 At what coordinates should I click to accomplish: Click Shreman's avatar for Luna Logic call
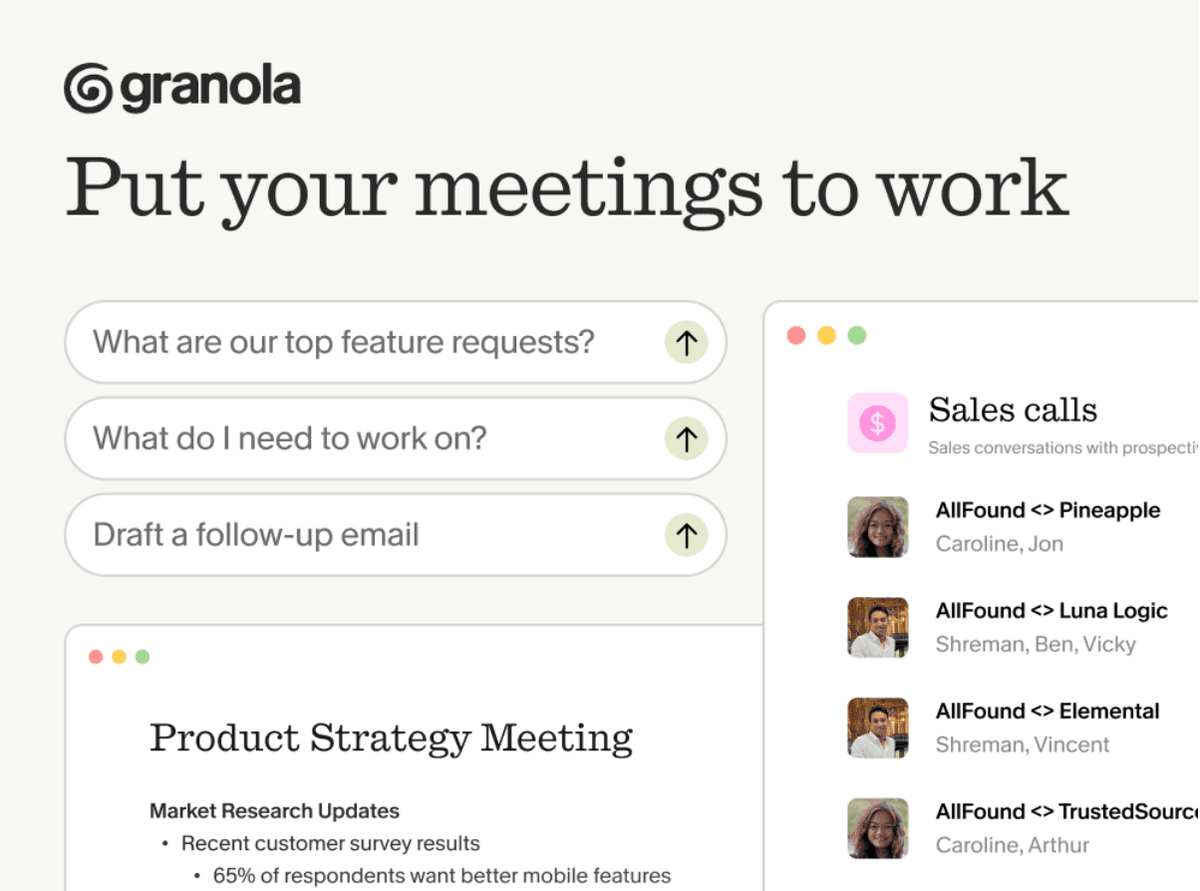[x=878, y=627]
